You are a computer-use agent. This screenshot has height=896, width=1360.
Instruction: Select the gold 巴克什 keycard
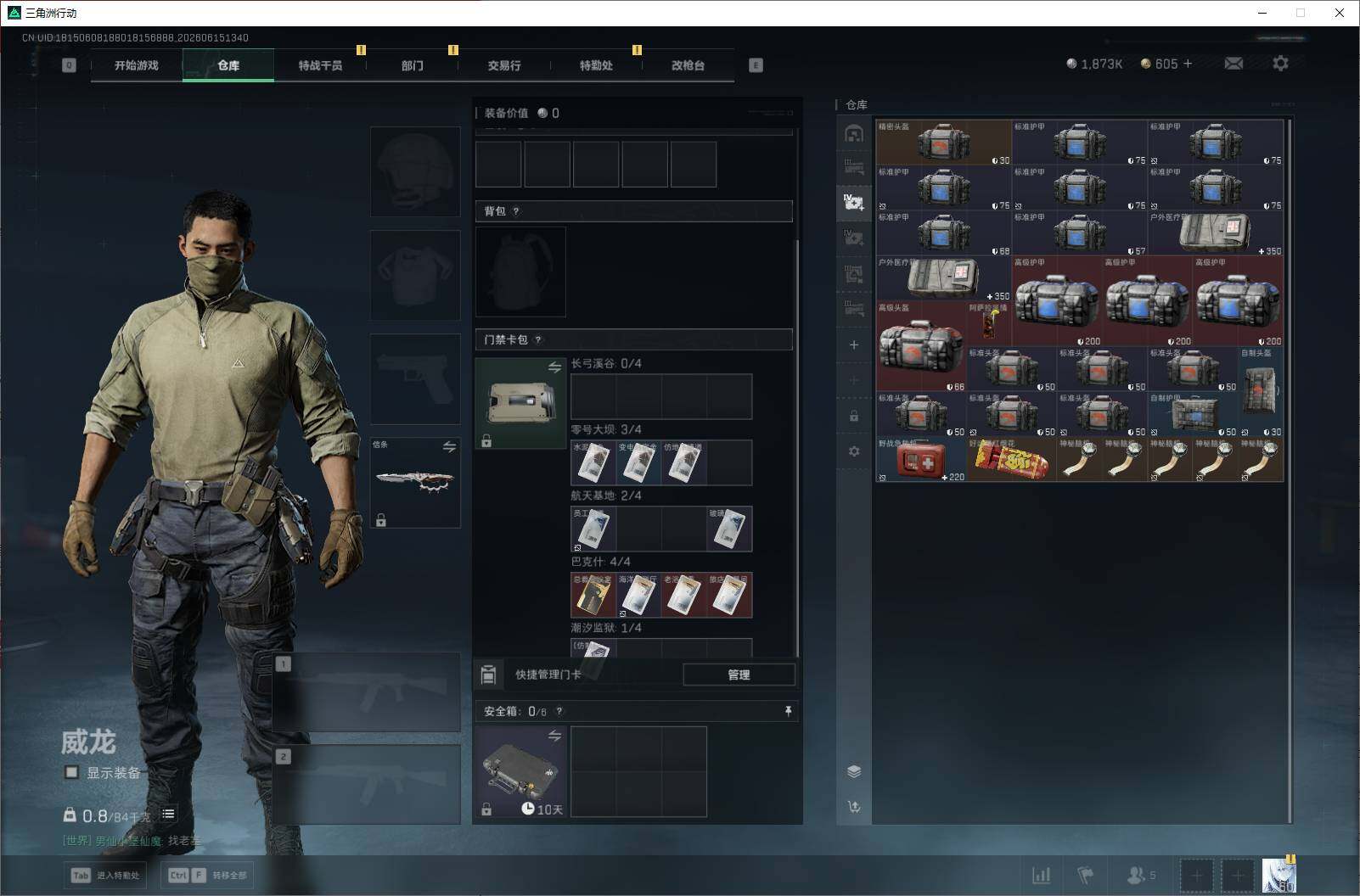point(593,595)
